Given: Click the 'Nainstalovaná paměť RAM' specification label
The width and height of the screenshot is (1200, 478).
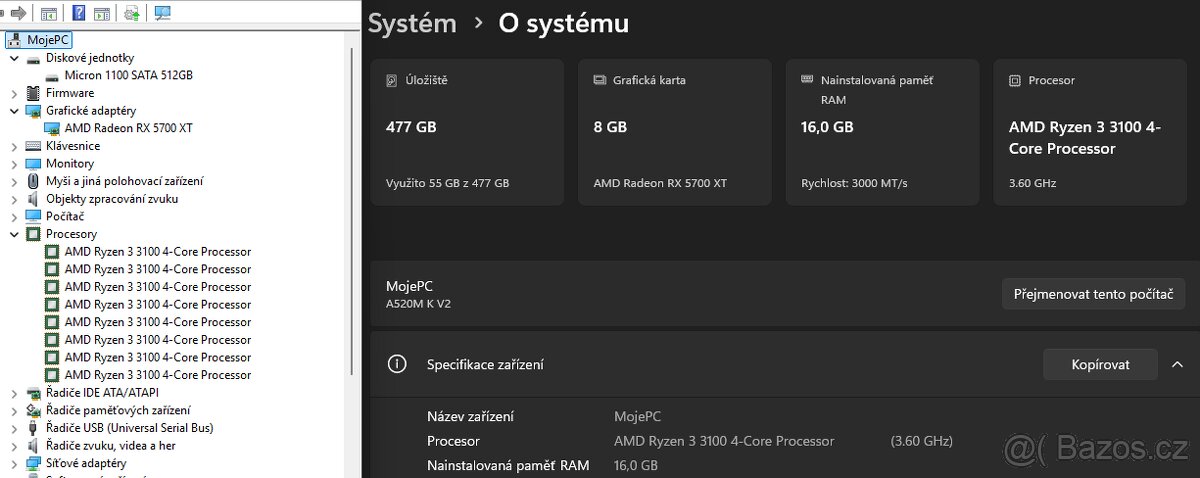Looking at the screenshot, I should click(x=508, y=465).
